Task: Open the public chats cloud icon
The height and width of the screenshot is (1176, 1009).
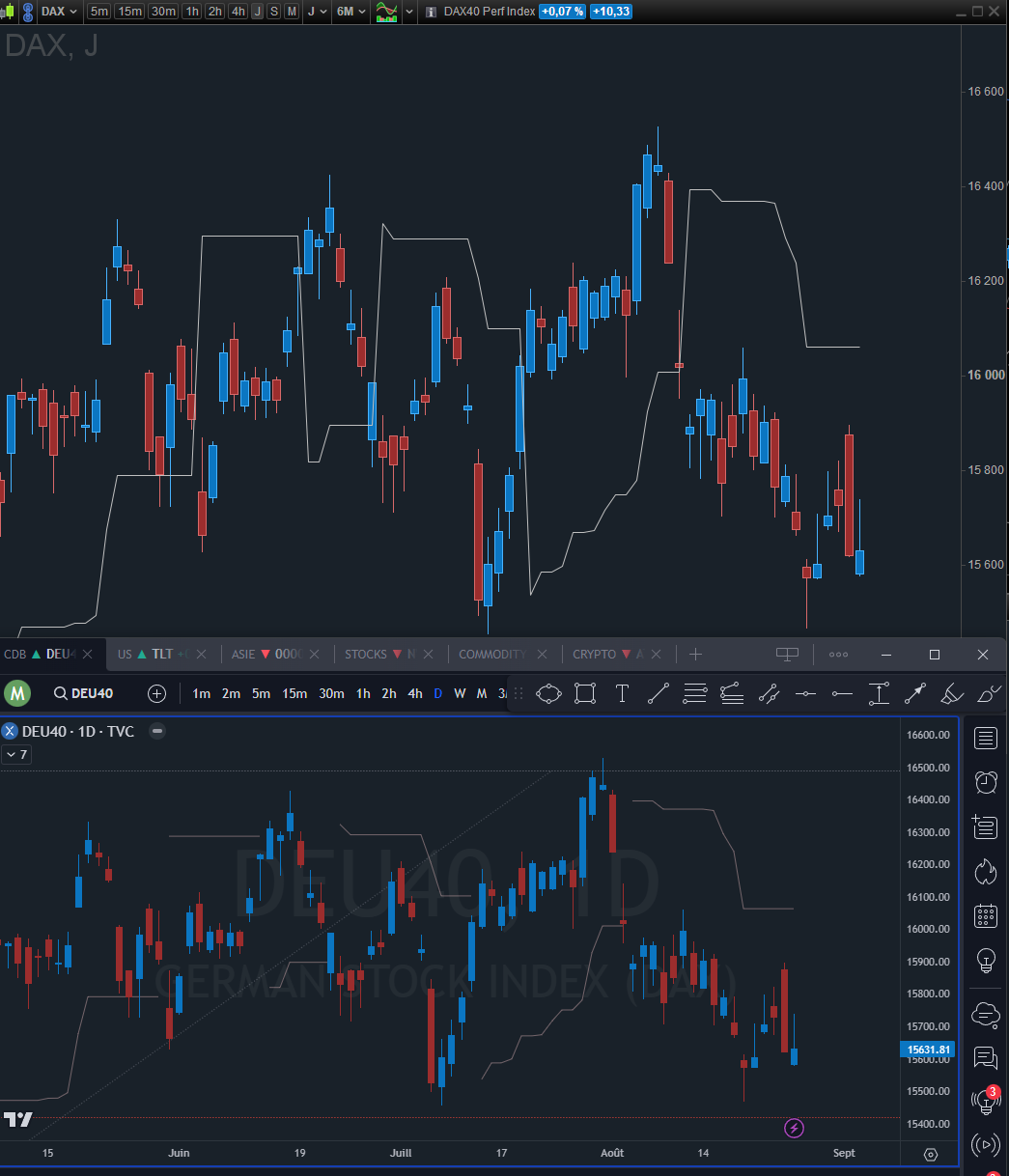Action: (x=986, y=1014)
